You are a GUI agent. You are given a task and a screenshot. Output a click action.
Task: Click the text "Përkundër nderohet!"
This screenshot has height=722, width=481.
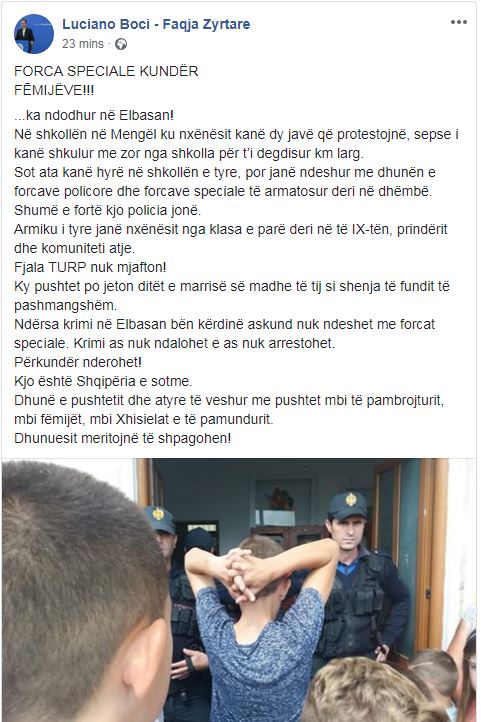point(78,362)
